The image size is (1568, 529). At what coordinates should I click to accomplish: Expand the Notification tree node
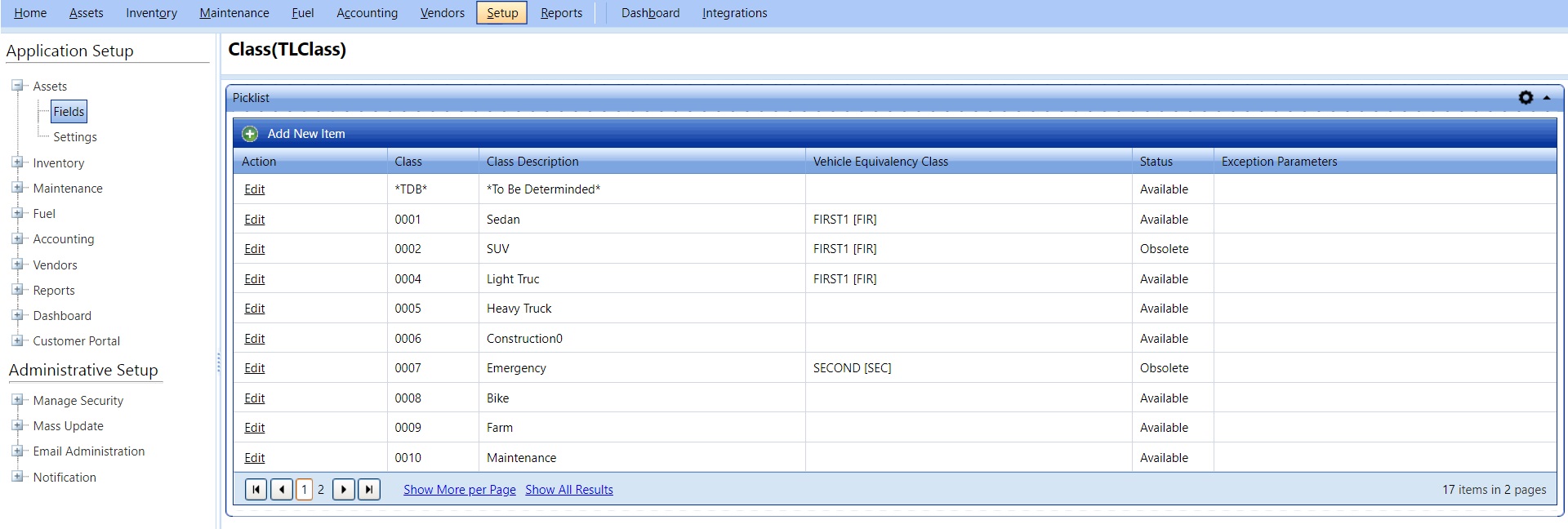17,477
